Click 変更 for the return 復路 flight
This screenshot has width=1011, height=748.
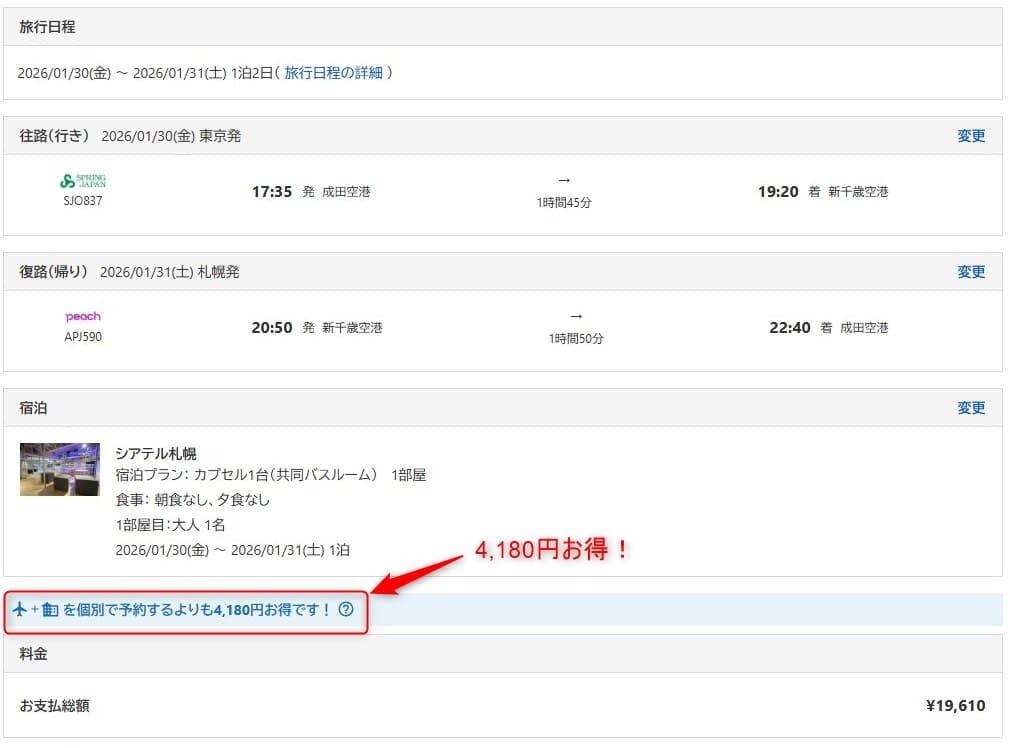971,272
